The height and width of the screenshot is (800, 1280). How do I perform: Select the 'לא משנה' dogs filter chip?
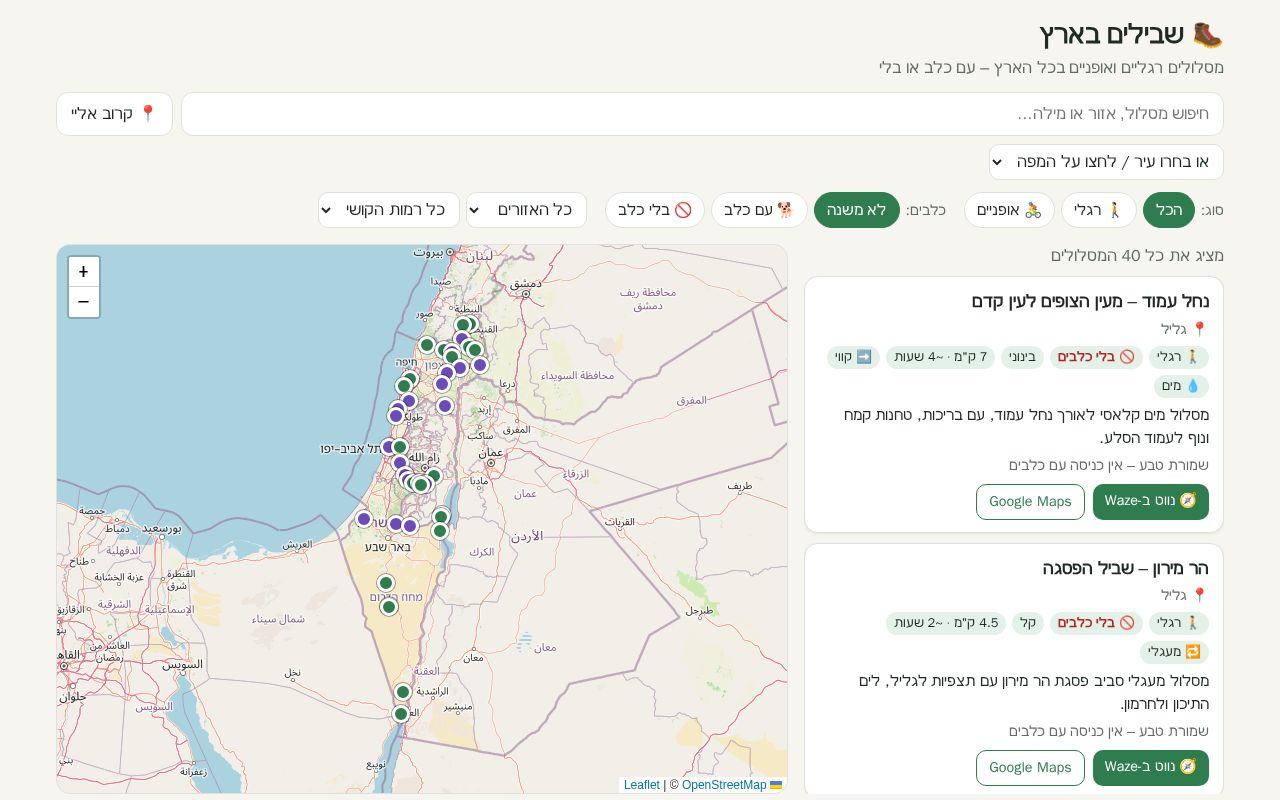[857, 210]
